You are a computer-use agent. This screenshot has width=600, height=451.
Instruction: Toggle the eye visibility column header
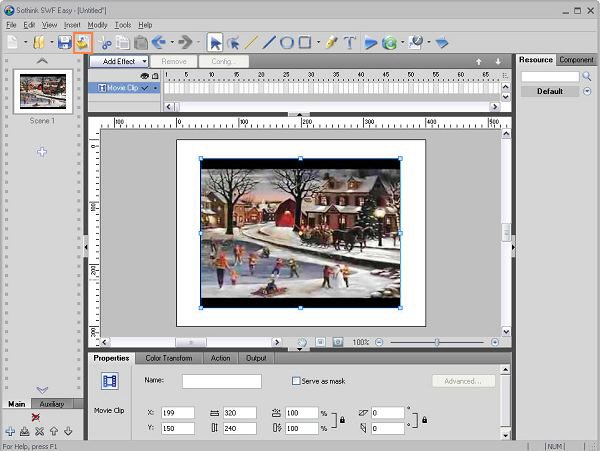tap(144, 76)
